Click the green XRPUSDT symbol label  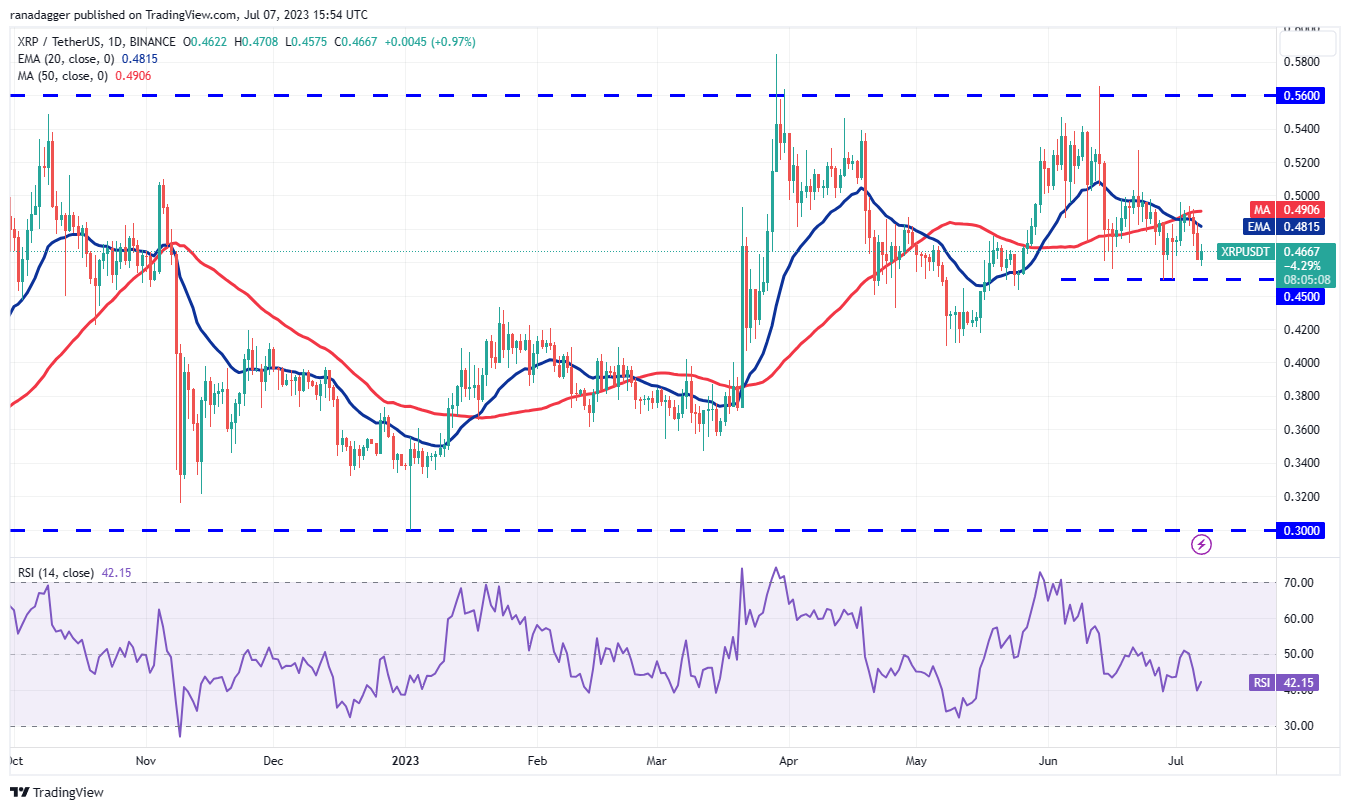click(1245, 252)
